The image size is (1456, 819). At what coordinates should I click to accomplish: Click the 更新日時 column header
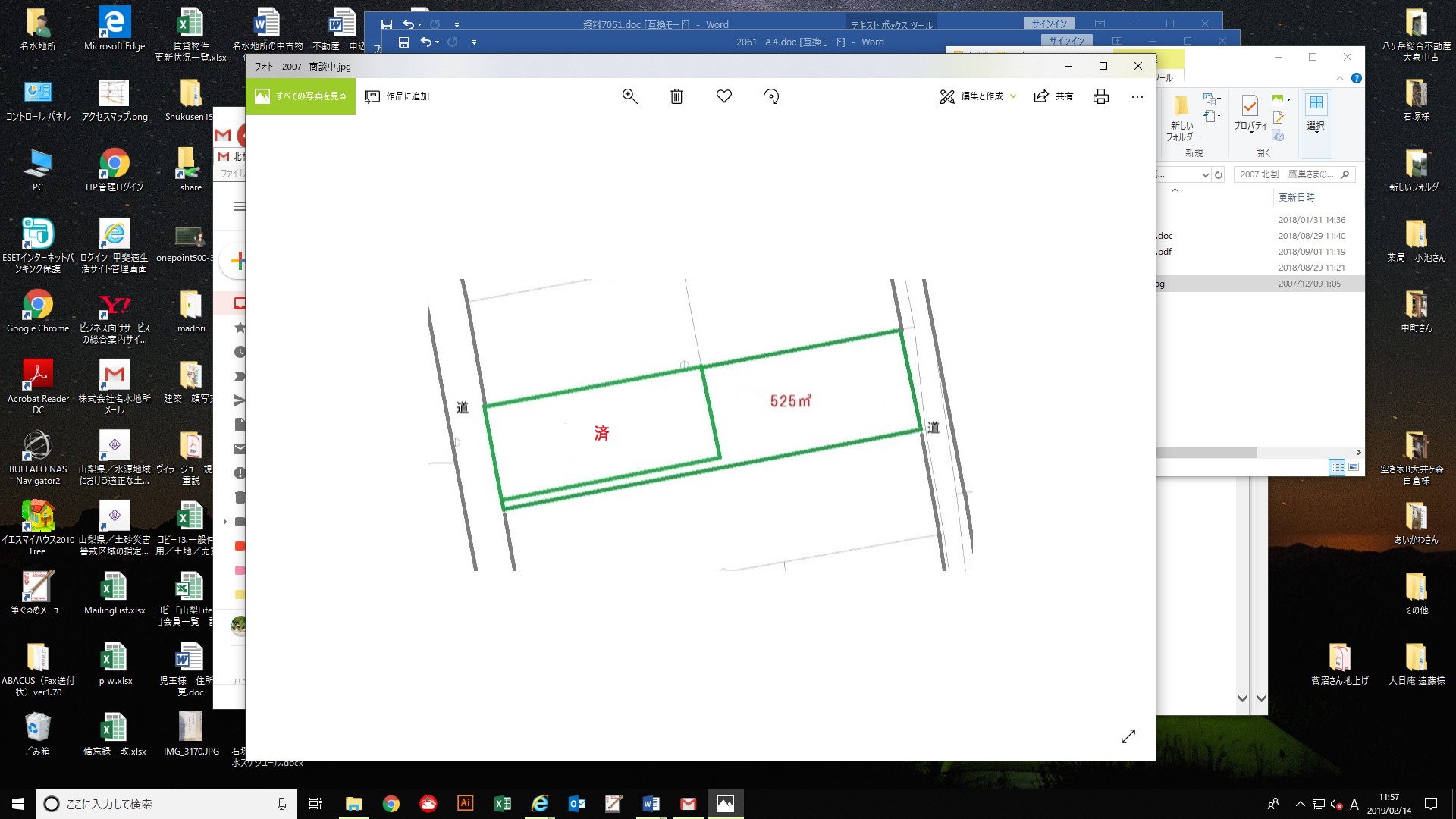click(1297, 197)
